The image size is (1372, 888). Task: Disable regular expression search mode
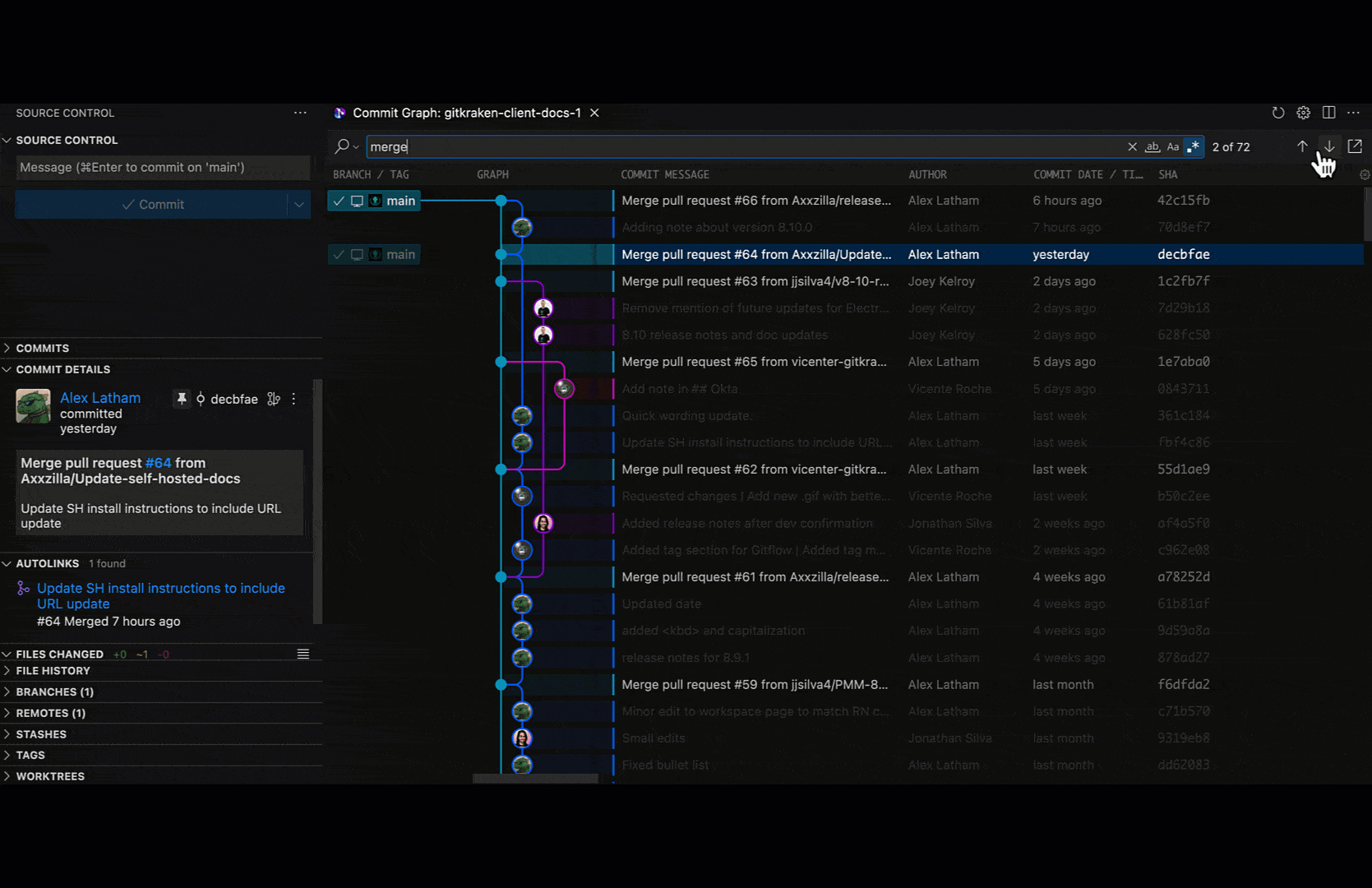coord(1193,147)
